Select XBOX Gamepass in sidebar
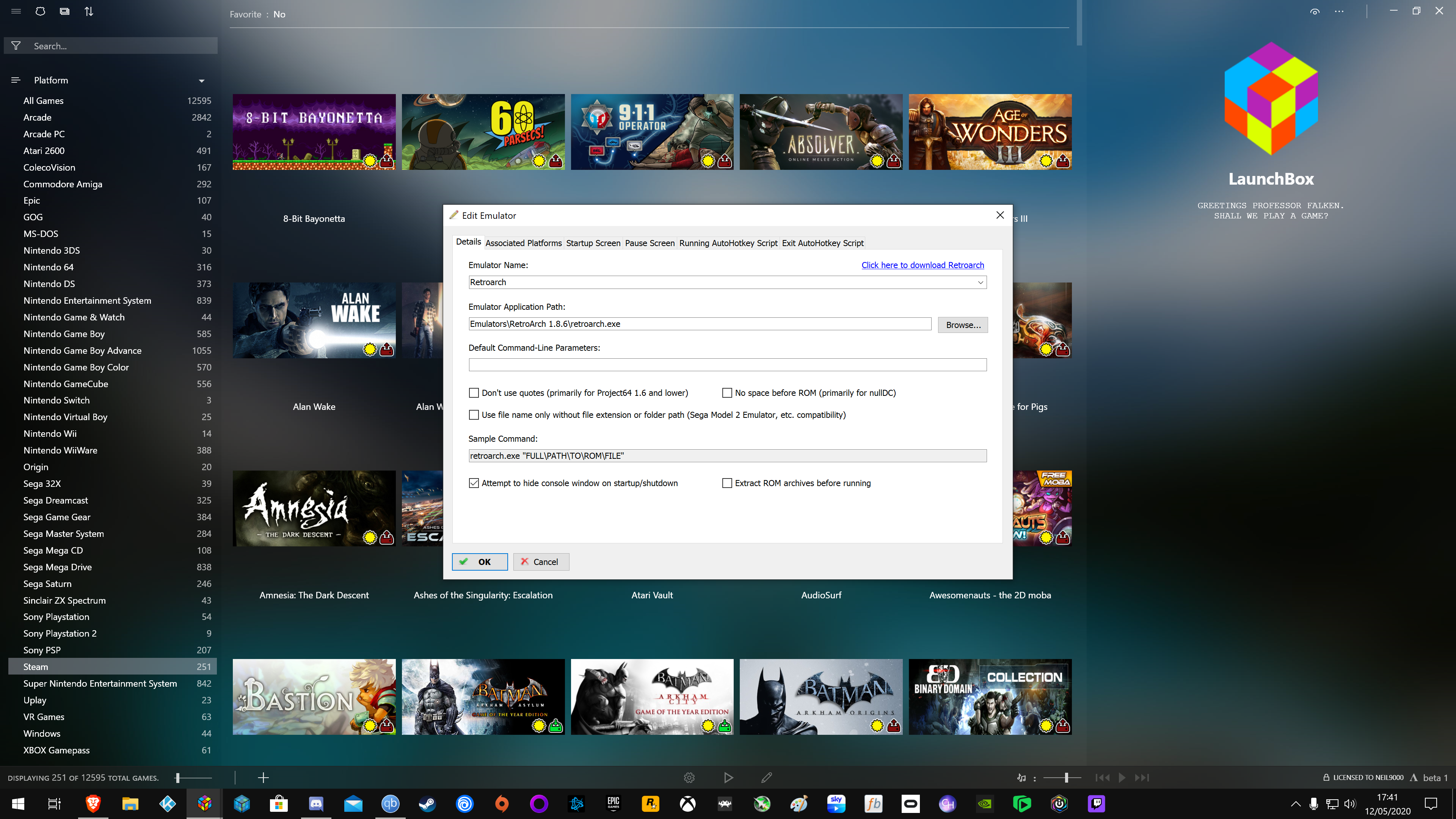The width and height of the screenshot is (1456, 819). point(113,750)
